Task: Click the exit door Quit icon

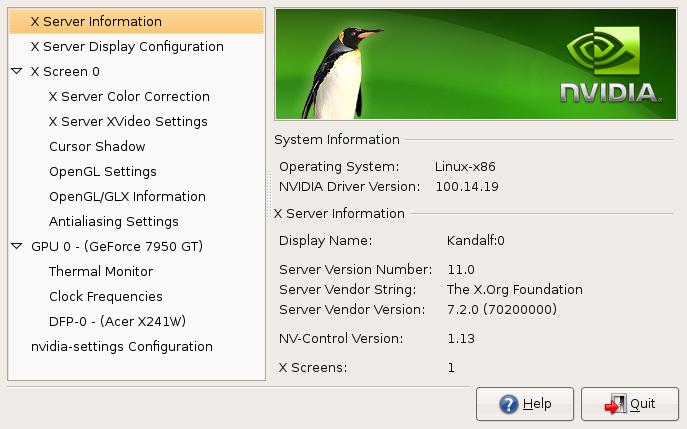Action: click(616, 404)
